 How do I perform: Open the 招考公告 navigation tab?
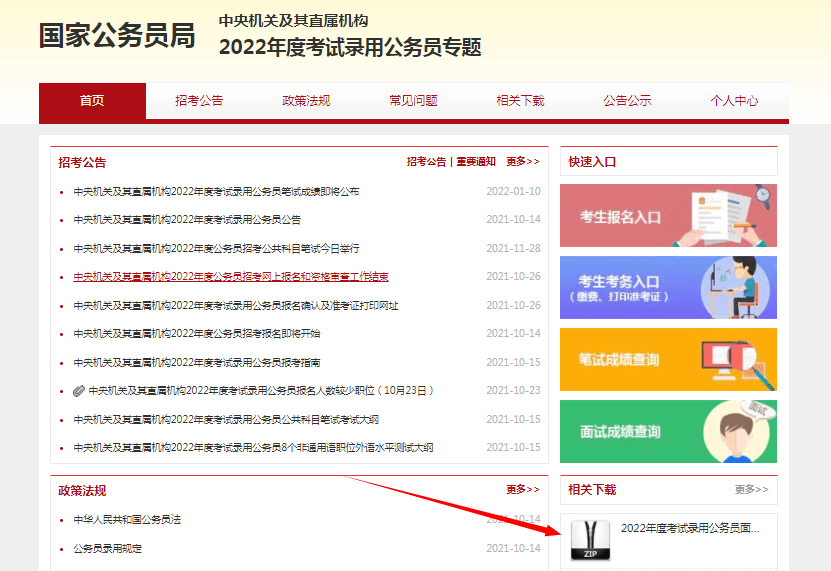coord(199,101)
